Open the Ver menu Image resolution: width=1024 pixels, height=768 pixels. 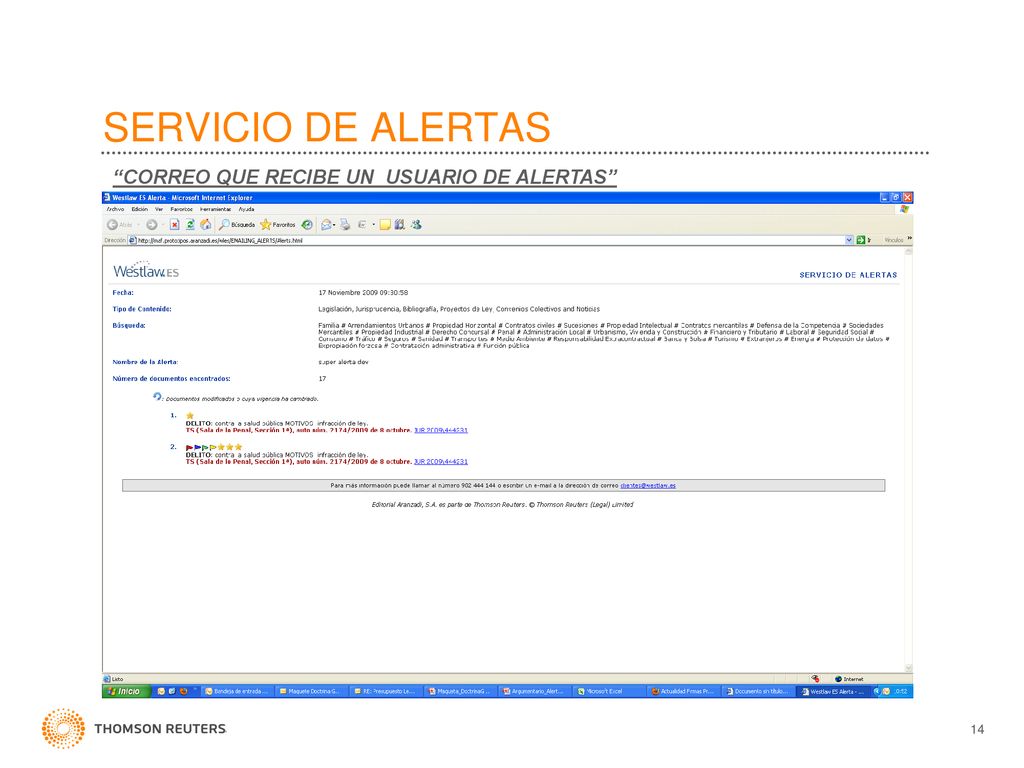click(159, 210)
